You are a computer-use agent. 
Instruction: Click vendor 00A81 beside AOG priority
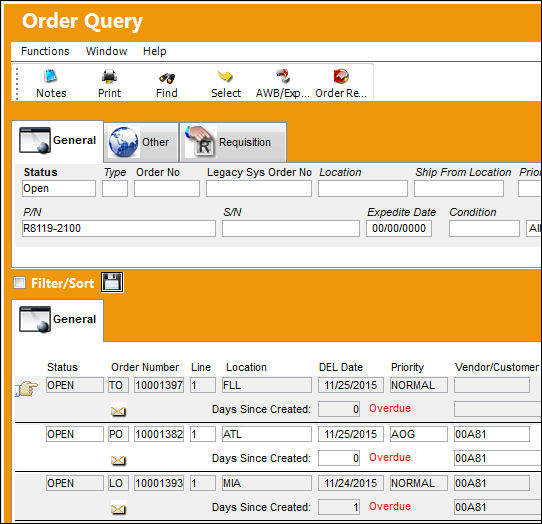(x=492, y=434)
